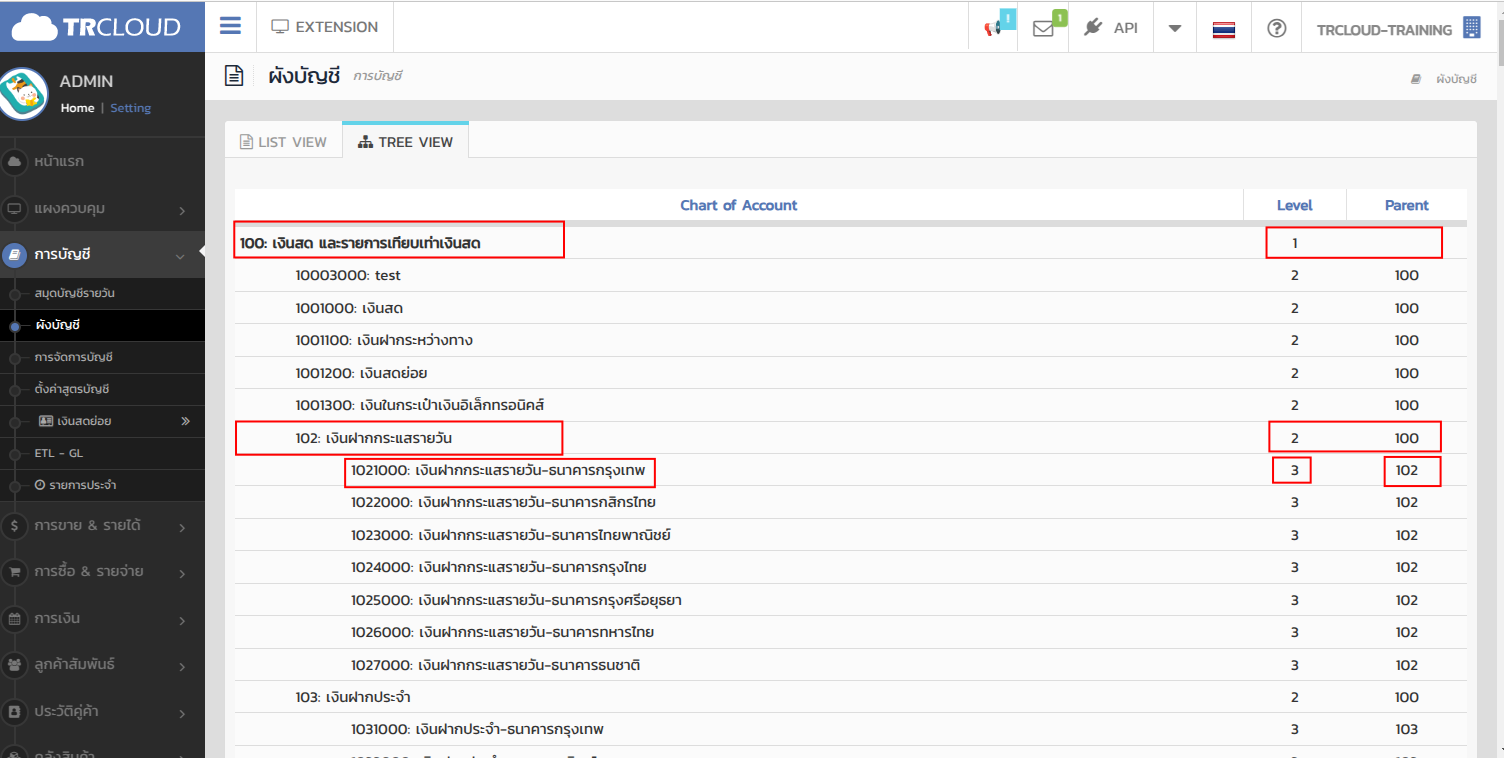Click the calendar icon beside การเงิน
This screenshot has width=1504, height=758.
[x=14, y=619]
